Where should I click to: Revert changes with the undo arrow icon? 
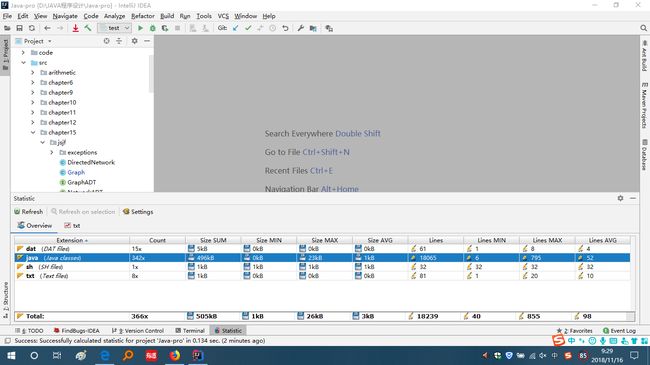285,28
